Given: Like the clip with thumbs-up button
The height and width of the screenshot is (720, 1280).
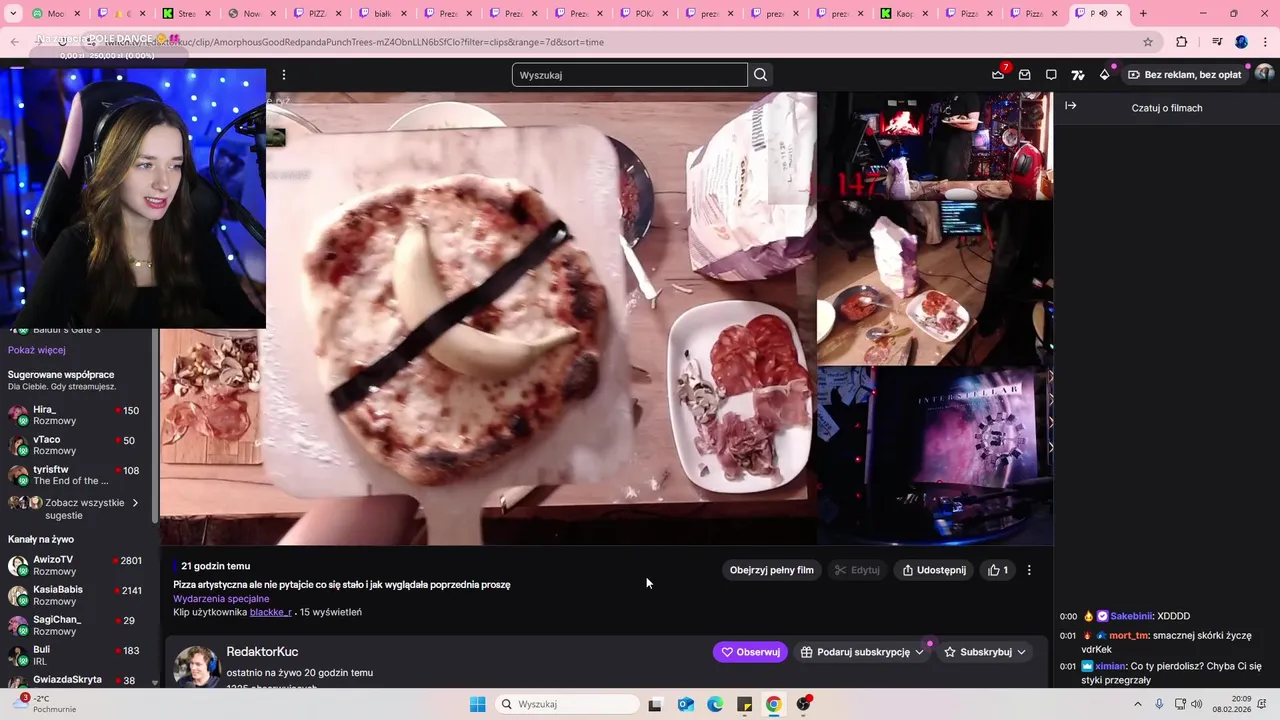Looking at the screenshot, I should pyautogui.click(x=998, y=570).
